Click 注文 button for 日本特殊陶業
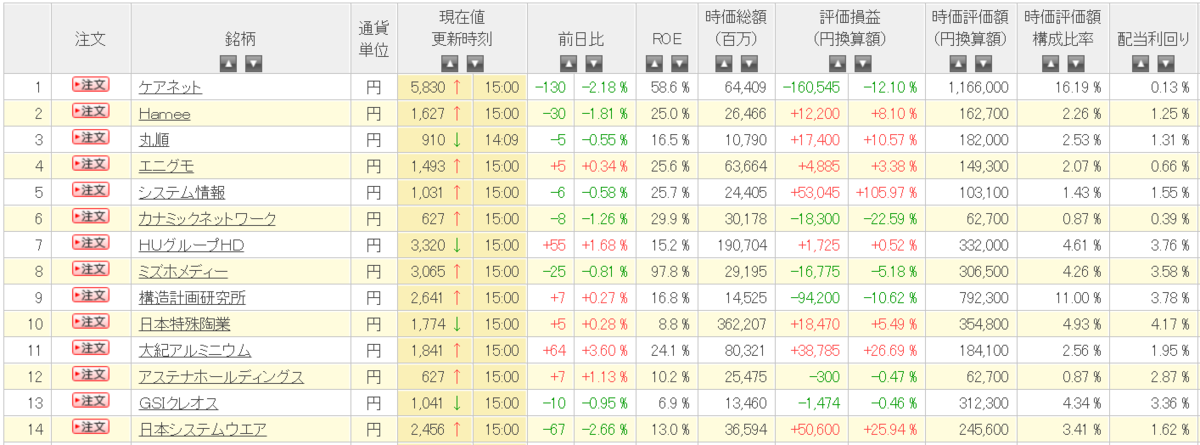1200x445 pixels. pos(90,322)
